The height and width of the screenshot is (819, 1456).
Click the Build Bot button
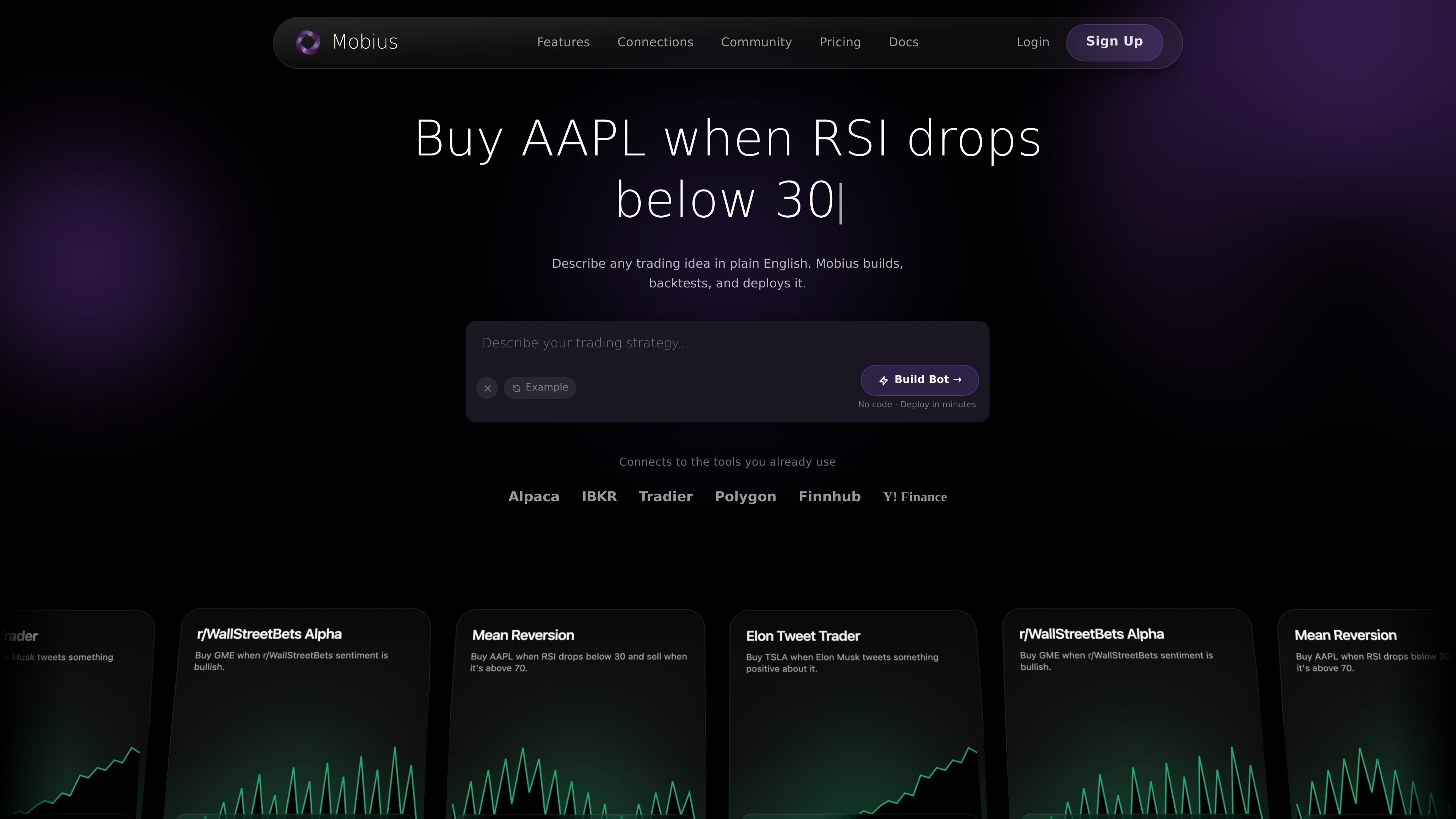(919, 380)
